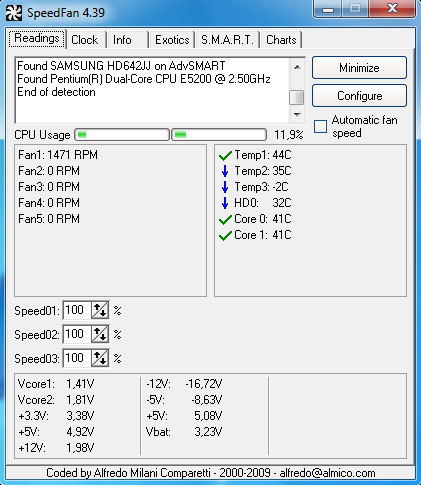Click the green checkmark next to Temp1

[x=225, y=155]
